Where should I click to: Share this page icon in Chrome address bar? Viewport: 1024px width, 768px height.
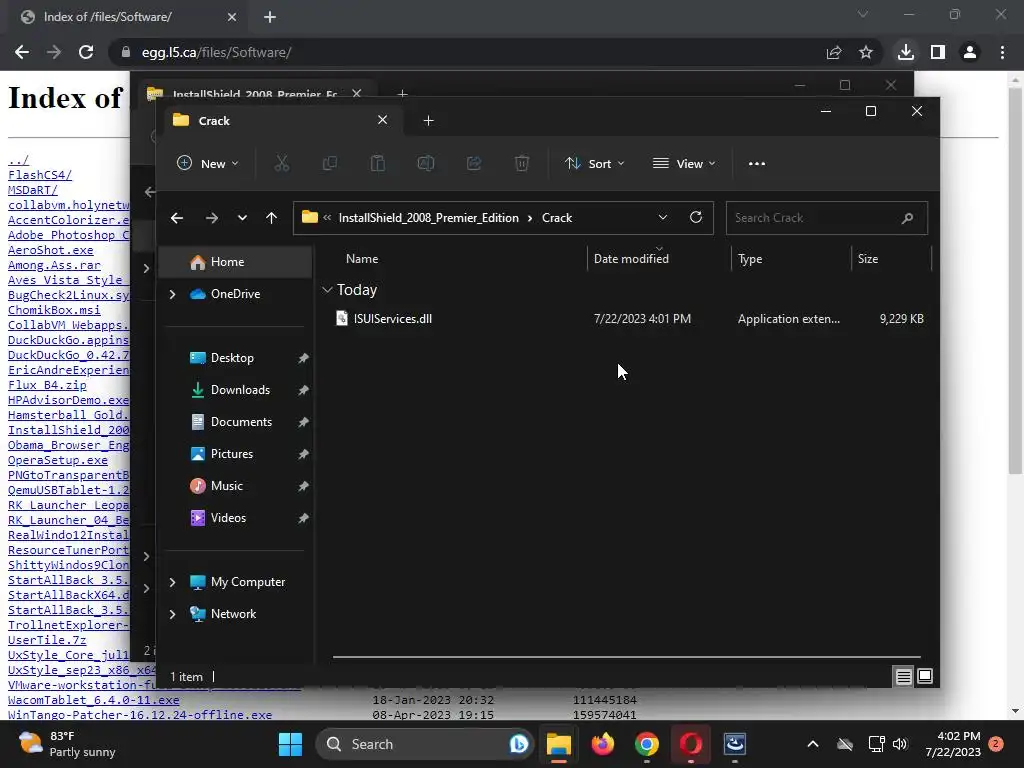pyautogui.click(x=834, y=52)
